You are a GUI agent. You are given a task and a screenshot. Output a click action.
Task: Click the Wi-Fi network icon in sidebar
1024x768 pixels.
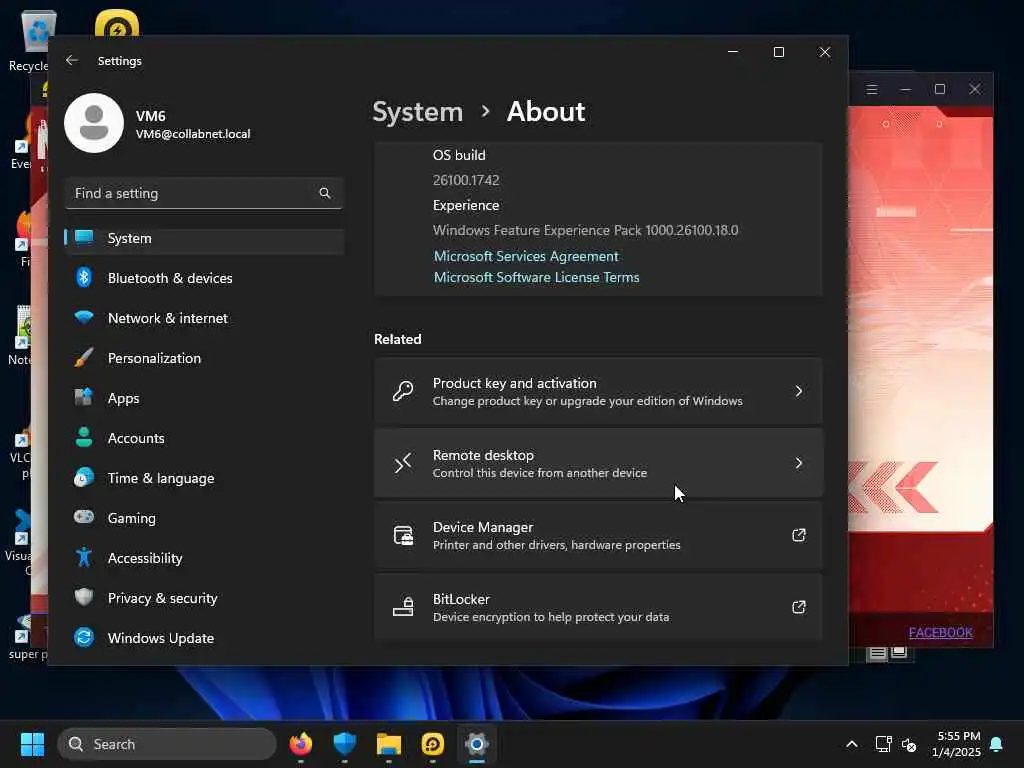[84, 317]
